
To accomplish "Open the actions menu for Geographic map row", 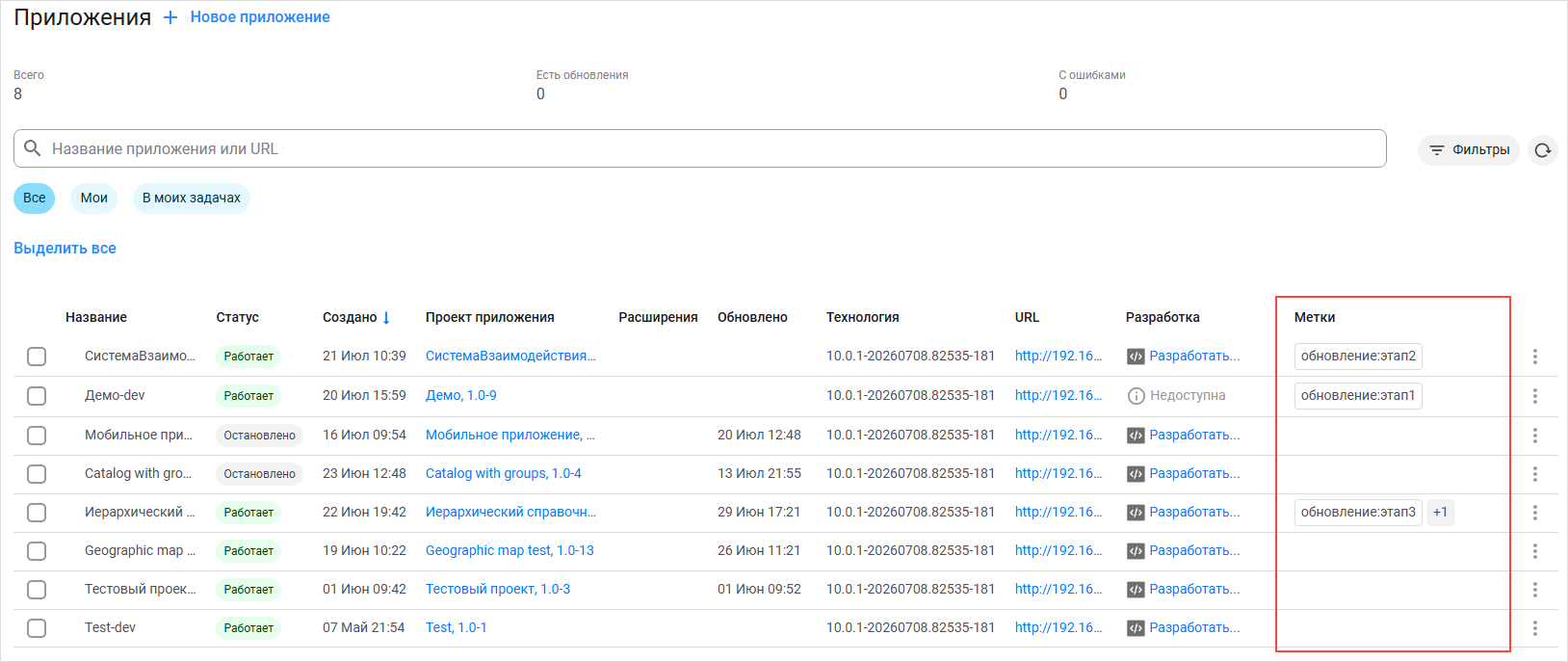I will pyautogui.click(x=1535, y=551).
